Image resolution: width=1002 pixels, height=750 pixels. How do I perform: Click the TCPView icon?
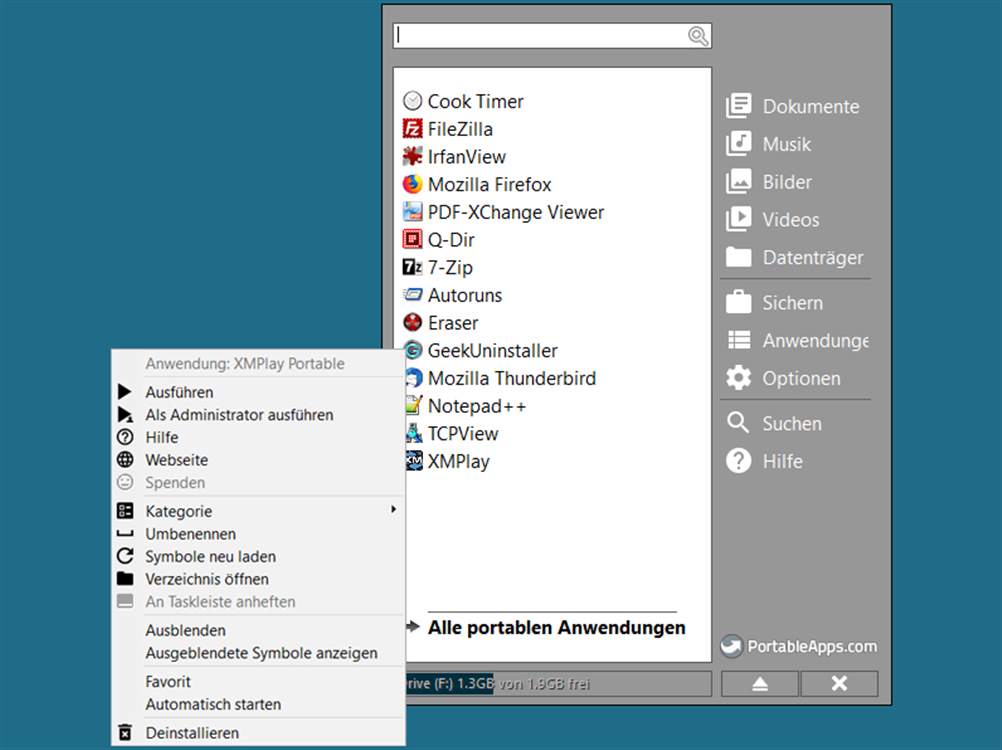click(414, 433)
